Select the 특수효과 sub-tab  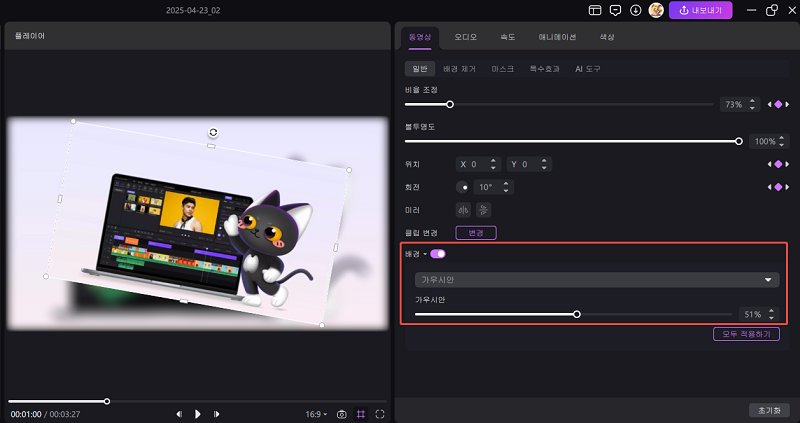(x=544, y=68)
